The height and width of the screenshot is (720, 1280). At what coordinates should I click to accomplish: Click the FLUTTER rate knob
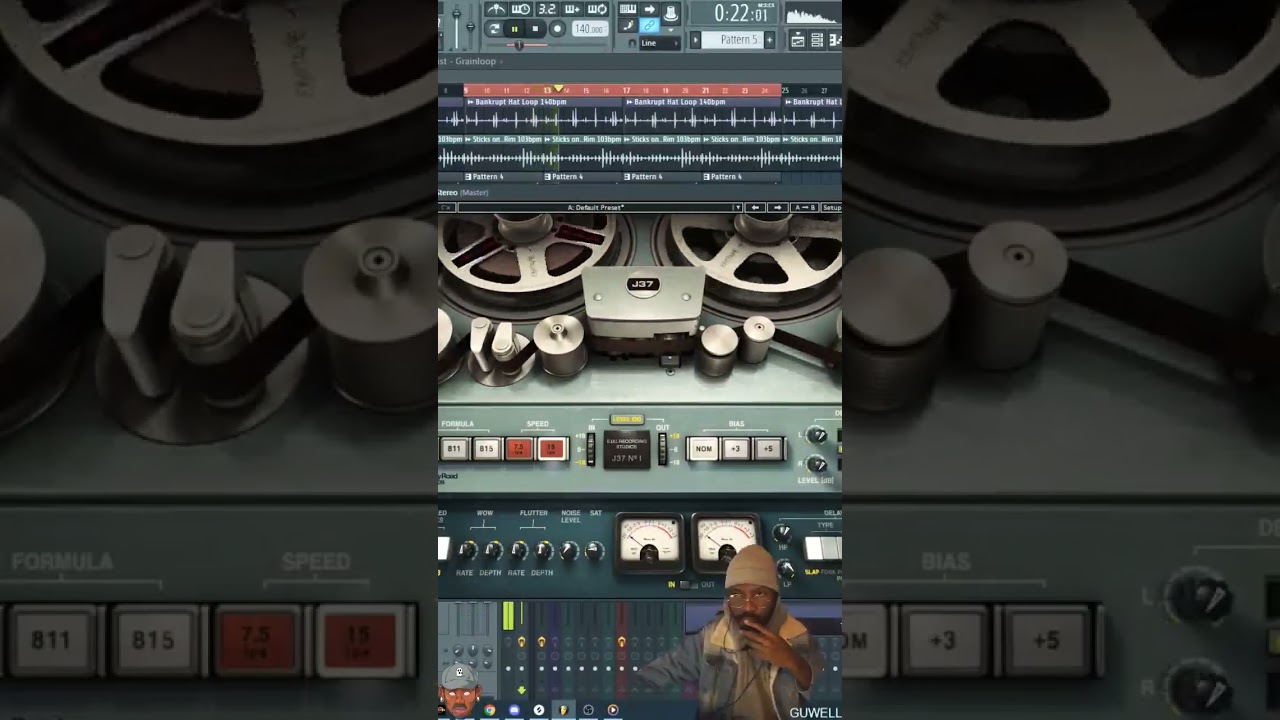tap(518, 550)
